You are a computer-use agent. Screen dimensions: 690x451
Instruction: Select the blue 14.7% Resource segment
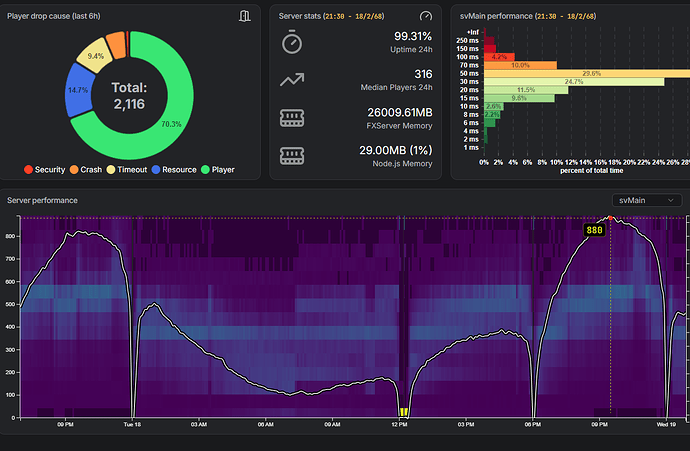coord(78,90)
